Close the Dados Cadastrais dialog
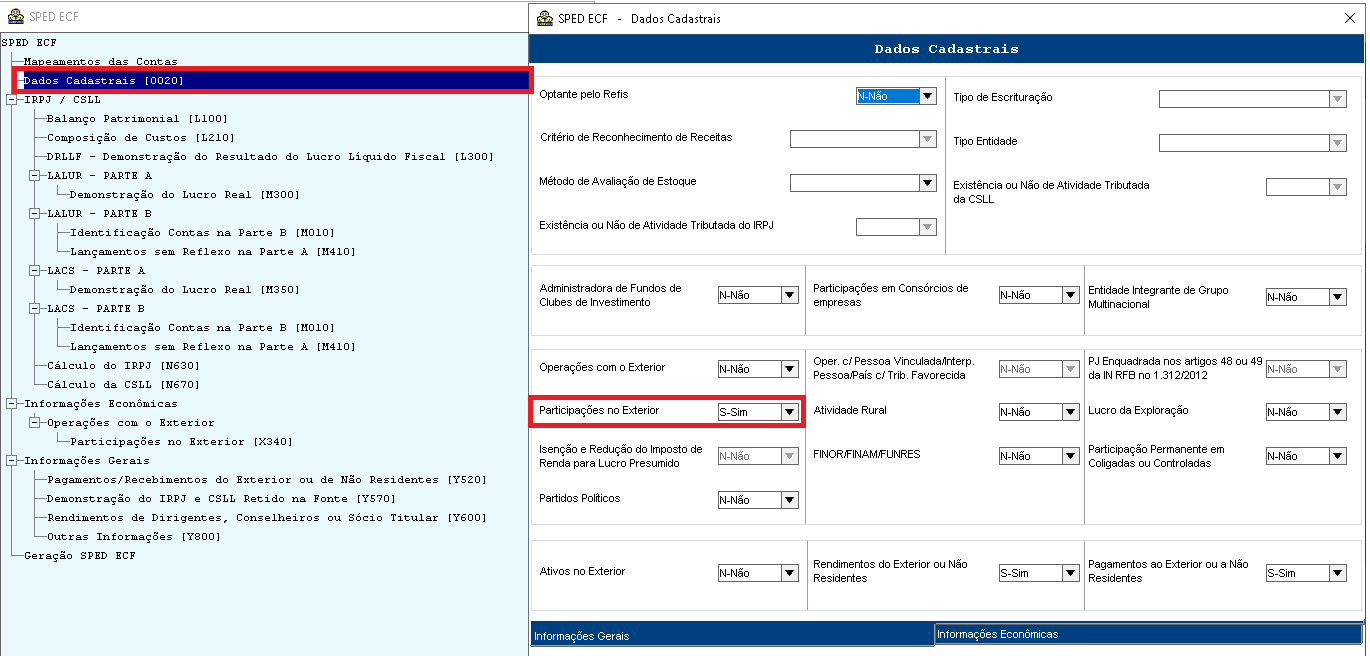Image resolution: width=1370 pixels, height=656 pixels. pyautogui.click(x=1351, y=18)
